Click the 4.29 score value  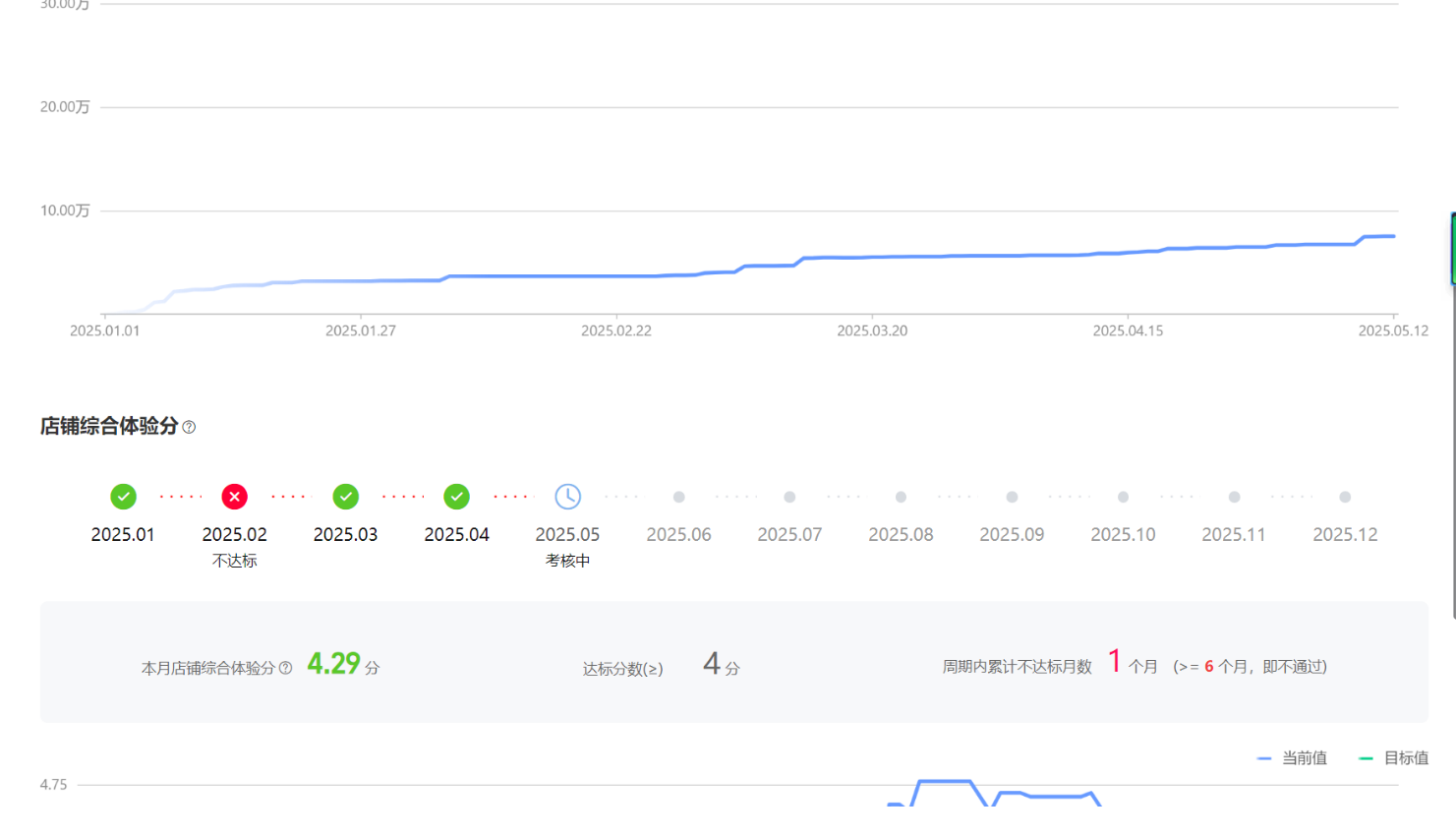click(x=333, y=664)
